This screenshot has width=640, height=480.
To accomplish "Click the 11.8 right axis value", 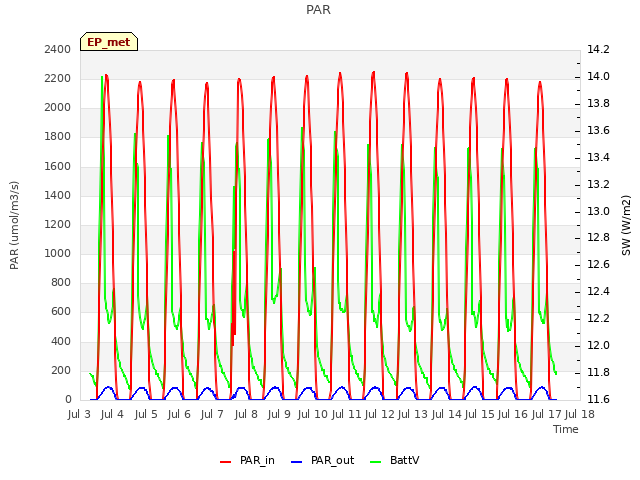I will [x=598, y=372].
